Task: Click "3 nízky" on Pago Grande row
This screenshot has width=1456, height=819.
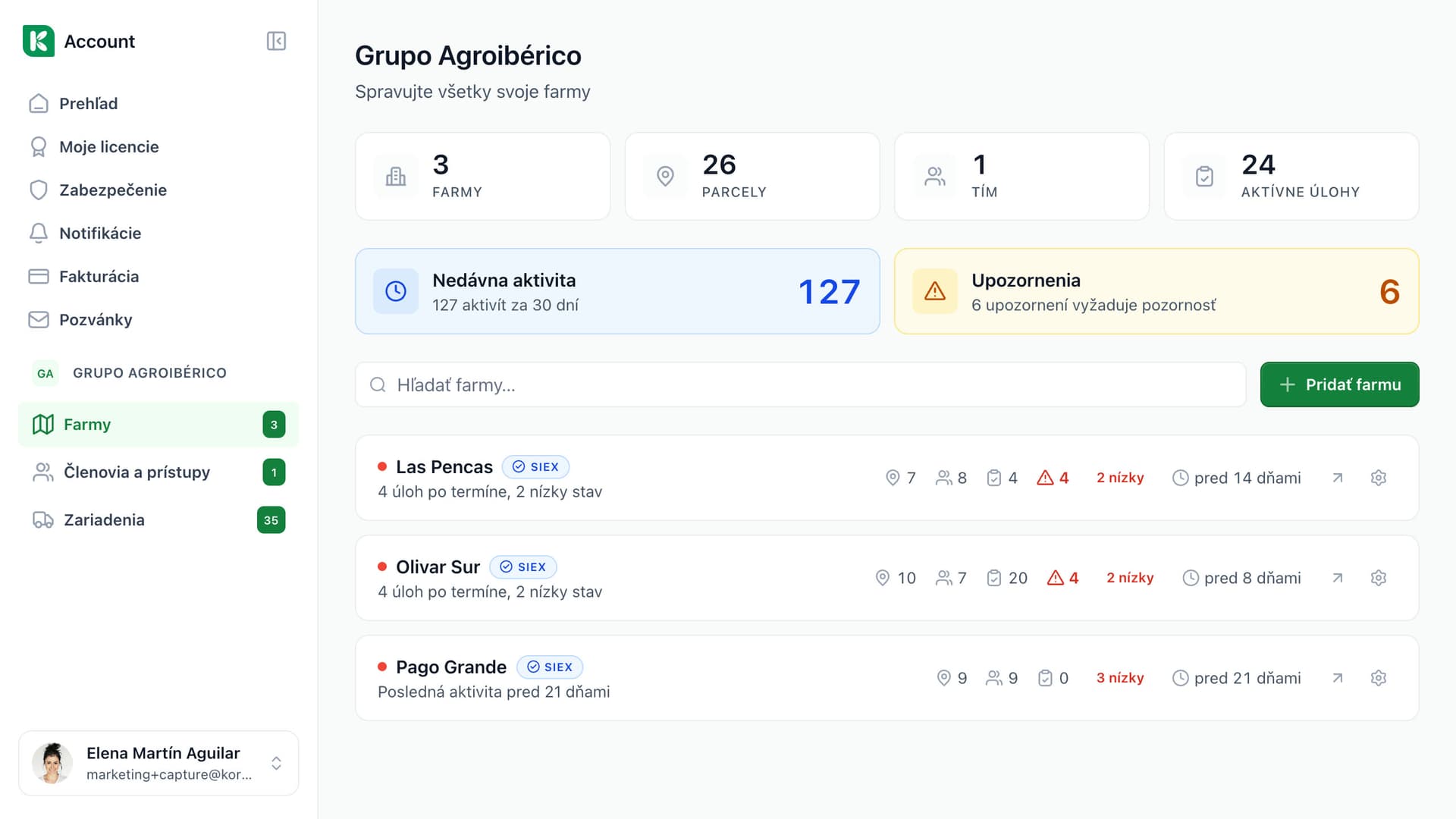Action: [x=1120, y=678]
